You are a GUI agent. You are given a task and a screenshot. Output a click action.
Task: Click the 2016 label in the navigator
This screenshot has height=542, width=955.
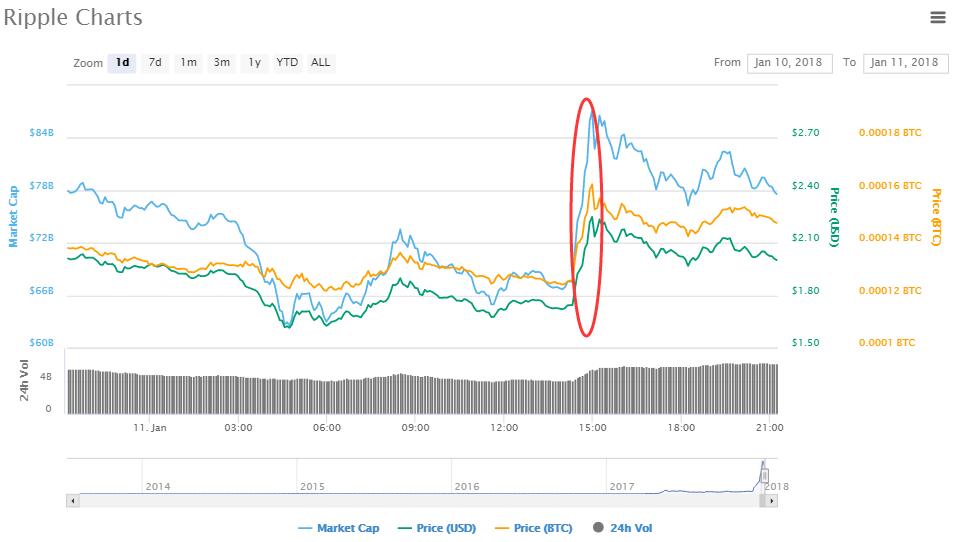467,487
